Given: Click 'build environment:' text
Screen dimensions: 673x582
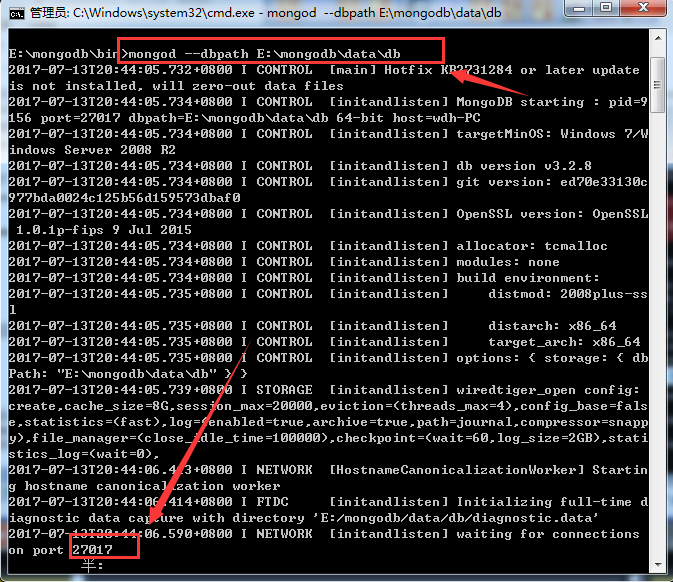Looking at the screenshot, I should click(527, 278).
